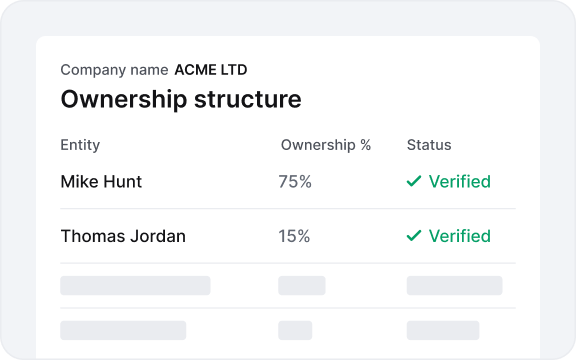Click the 15% ownership value
576x360 pixels.
coord(294,236)
